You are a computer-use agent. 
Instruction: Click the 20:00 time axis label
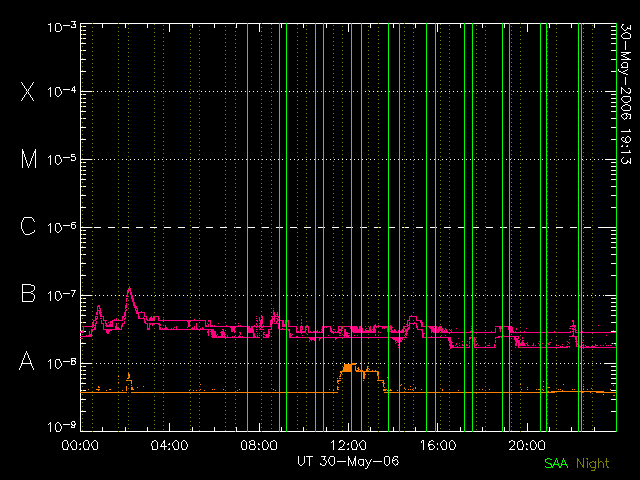click(x=527, y=444)
